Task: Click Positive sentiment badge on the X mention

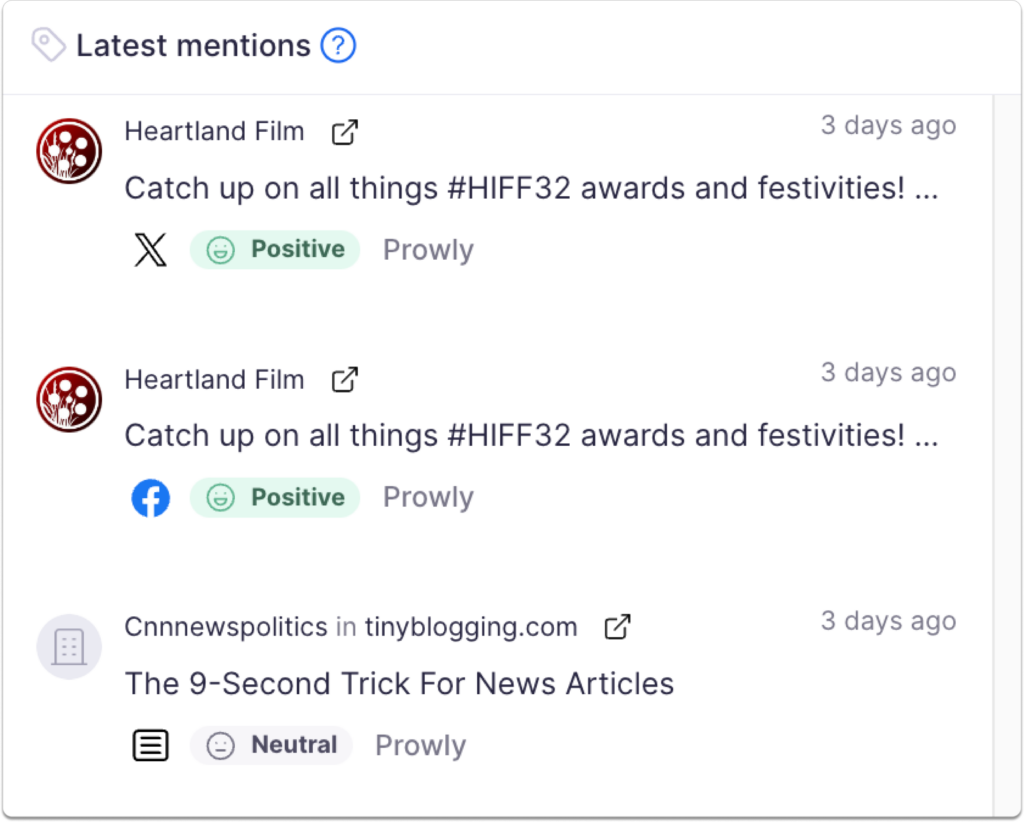Action: tap(275, 250)
